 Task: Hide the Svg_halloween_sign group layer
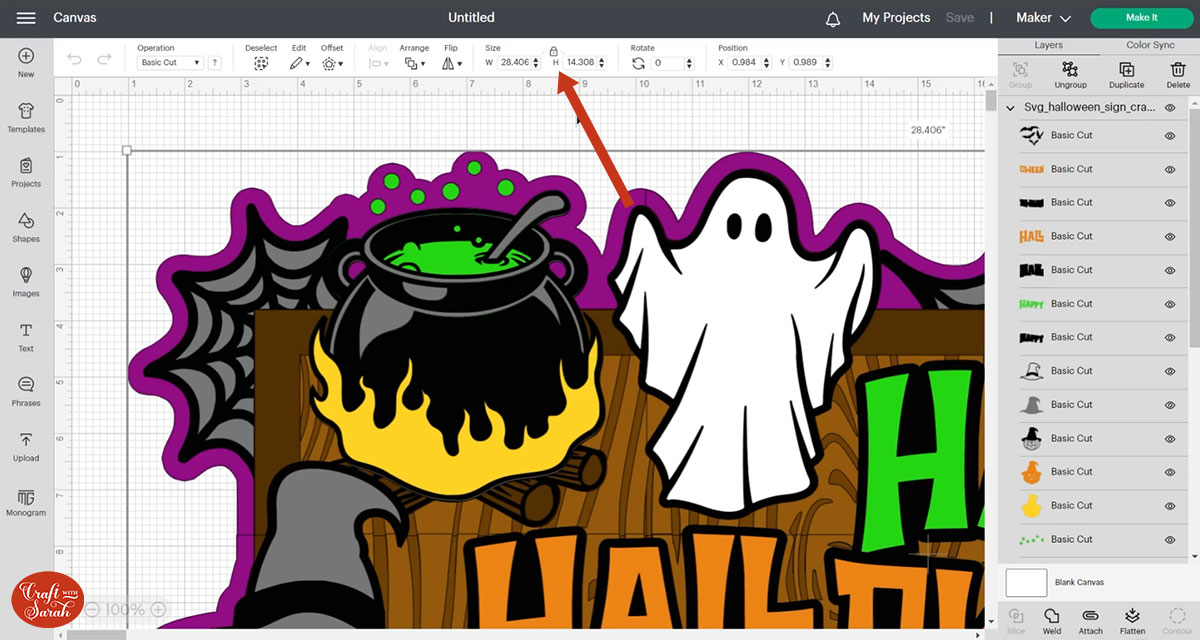[1170, 107]
